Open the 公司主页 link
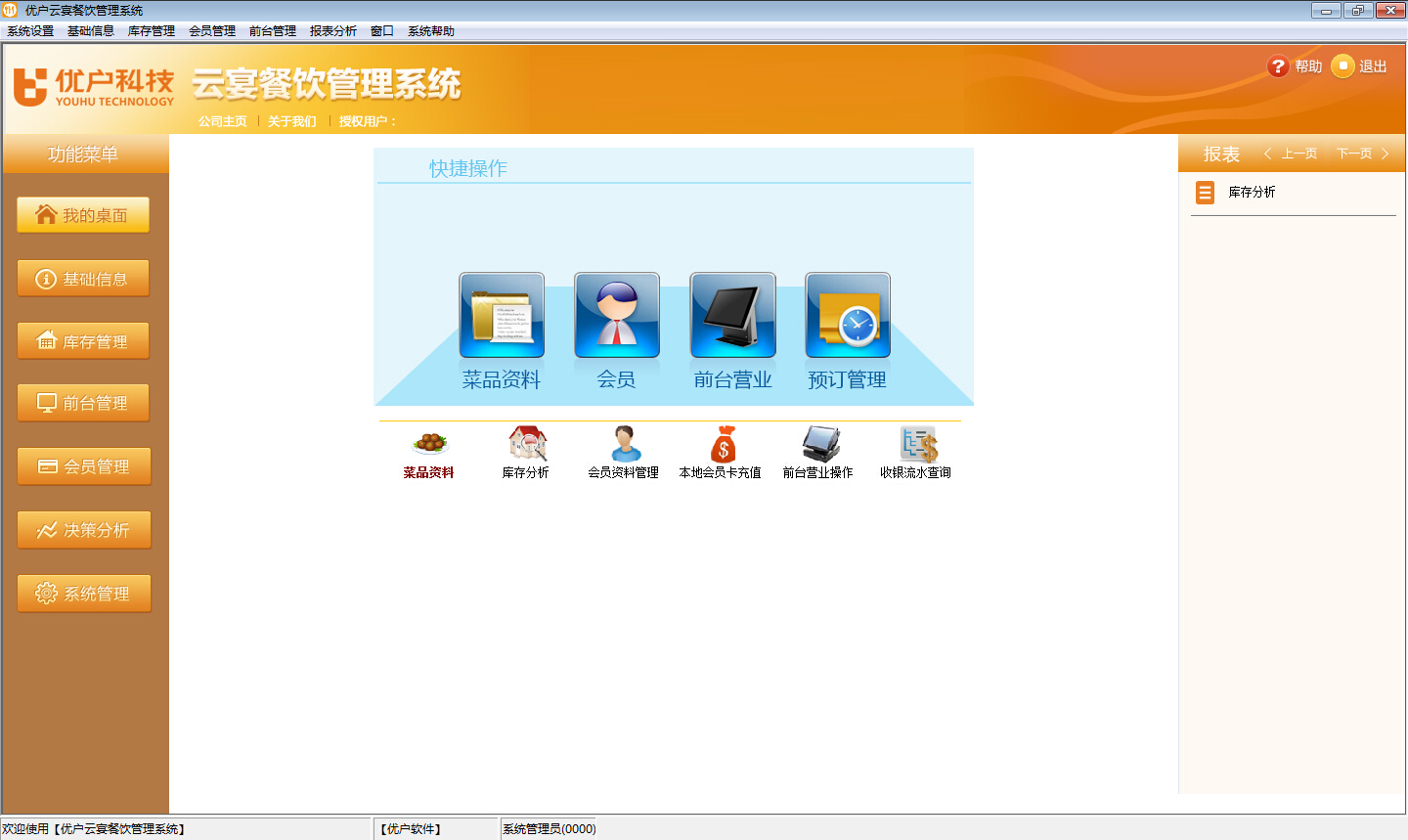This screenshot has width=1408, height=840. click(223, 121)
